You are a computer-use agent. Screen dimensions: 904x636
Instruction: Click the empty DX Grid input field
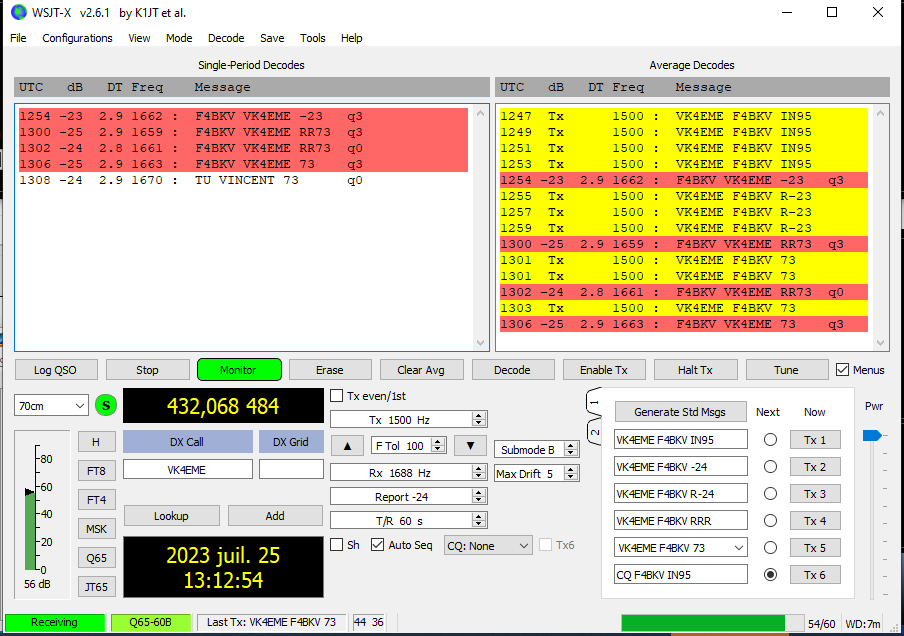tap(291, 469)
